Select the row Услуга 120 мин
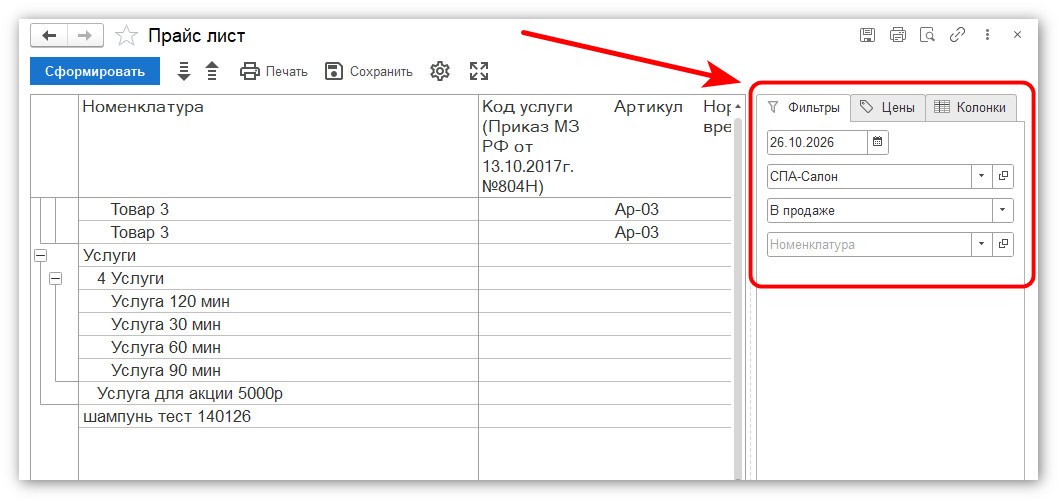This screenshot has width=1058, height=500. [405, 301]
